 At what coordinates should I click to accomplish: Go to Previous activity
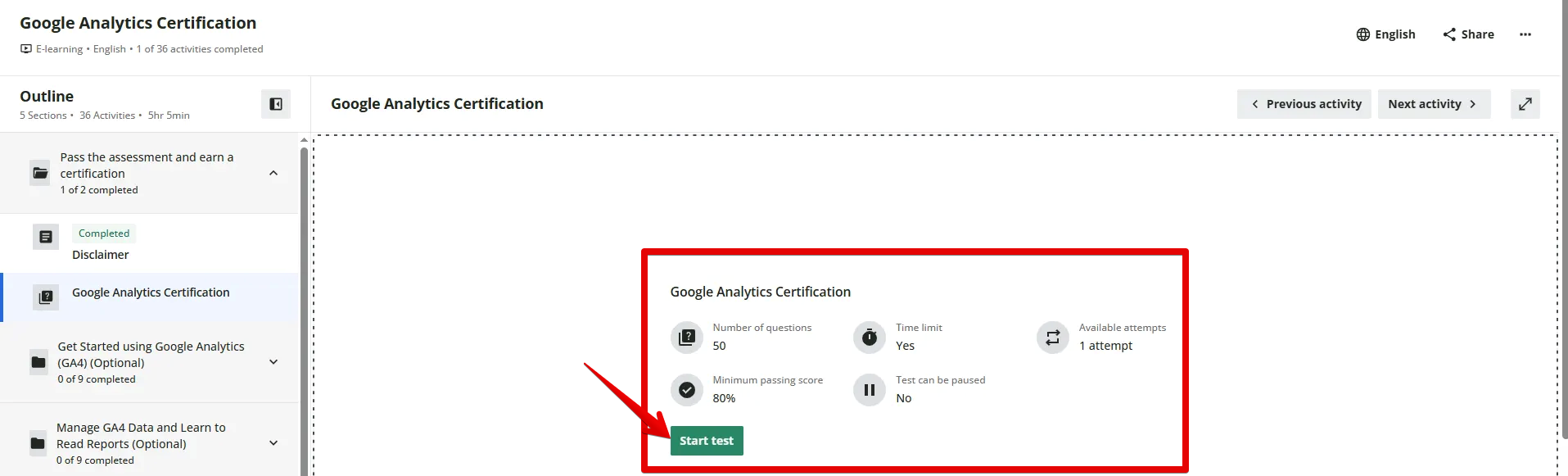[x=1304, y=104]
